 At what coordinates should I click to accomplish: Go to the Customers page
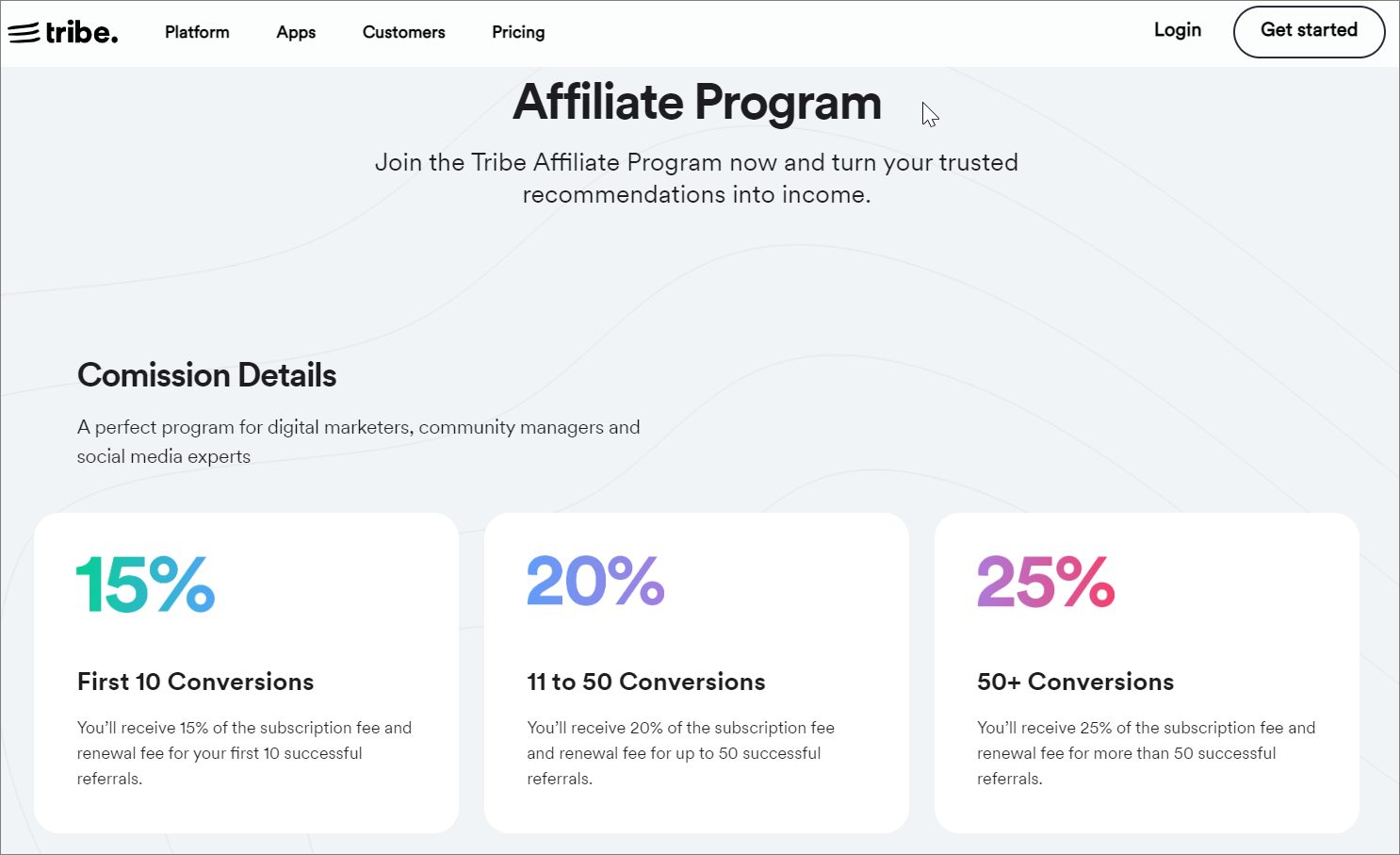[404, 32]
